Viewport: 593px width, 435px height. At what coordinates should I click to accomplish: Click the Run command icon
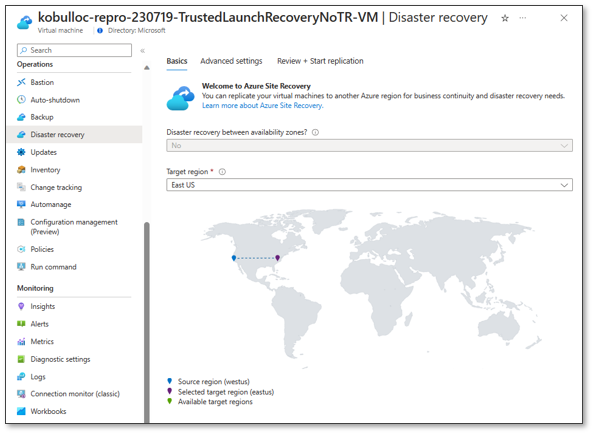pyautogui.click(x=21, y=267)
